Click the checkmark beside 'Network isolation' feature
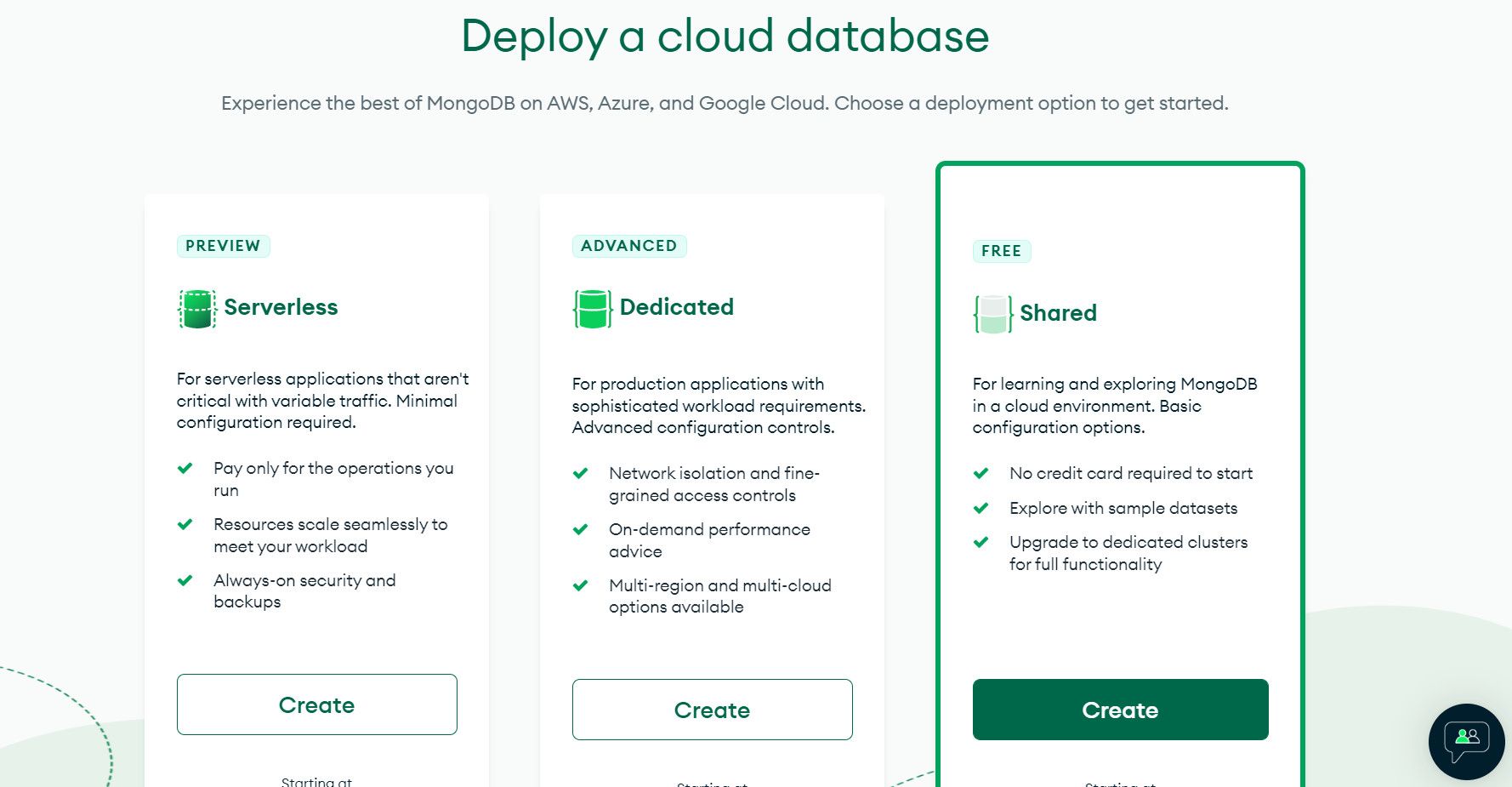This screenshot has width=1512, height=787. coord(582,472)
